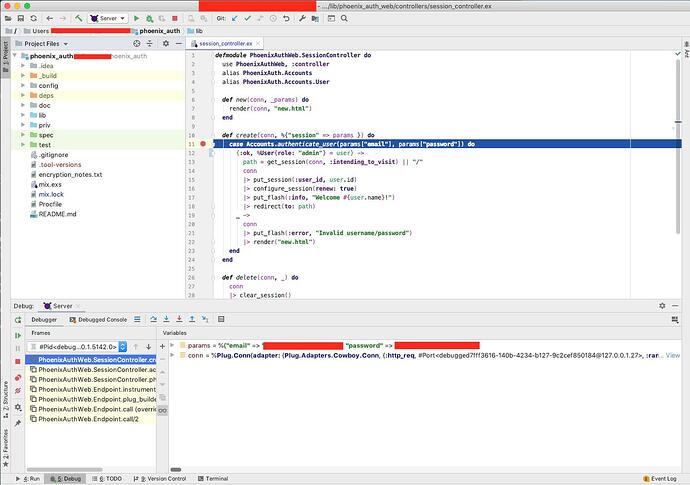Viewport: 690px width, 485px height.
Task: Click the Save All floppy disk icon
Action: click(x=21, y=18)
